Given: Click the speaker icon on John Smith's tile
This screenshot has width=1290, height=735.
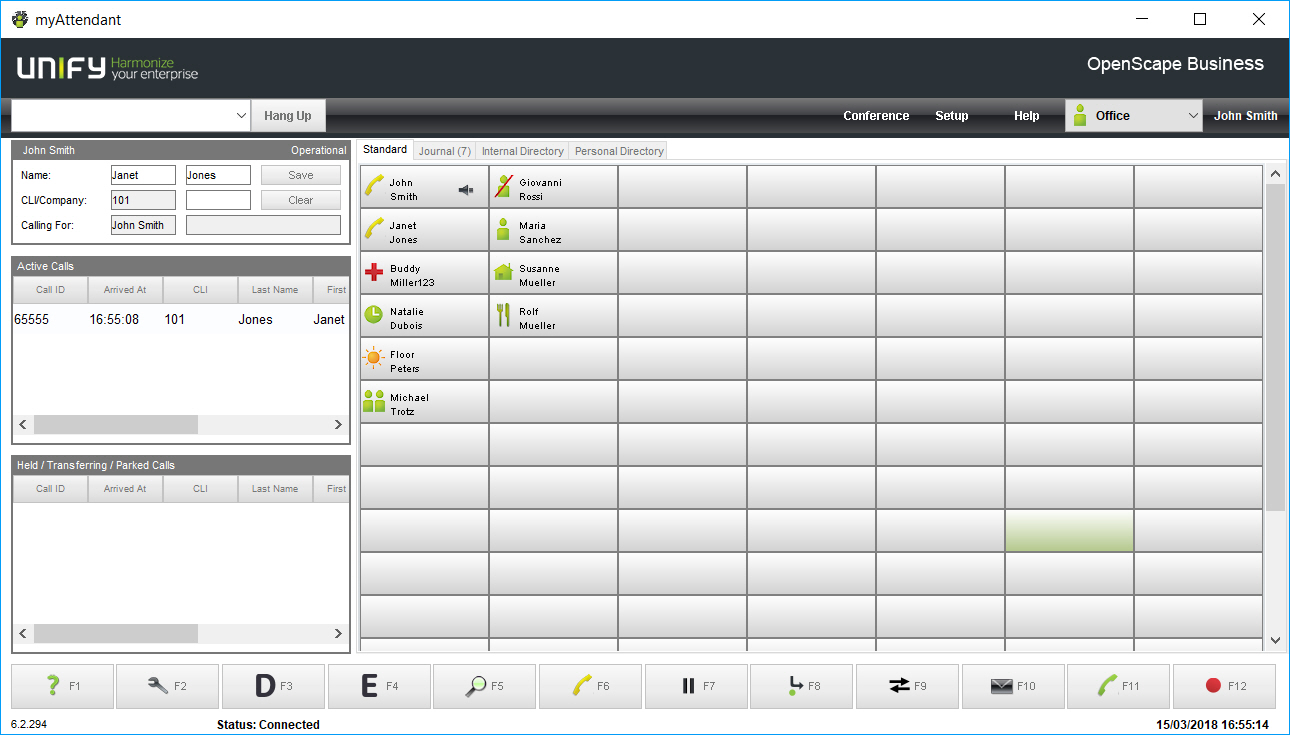Looking at the screenshot, I should (x=466, y=190).
